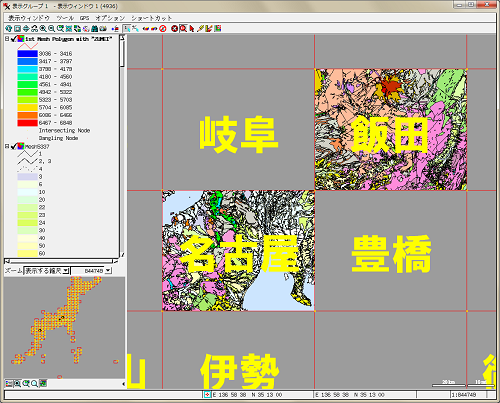Click inside the Japan locator overview map
Screen dimensions: 500x403
pyautogui.click(x=64, y=328)
